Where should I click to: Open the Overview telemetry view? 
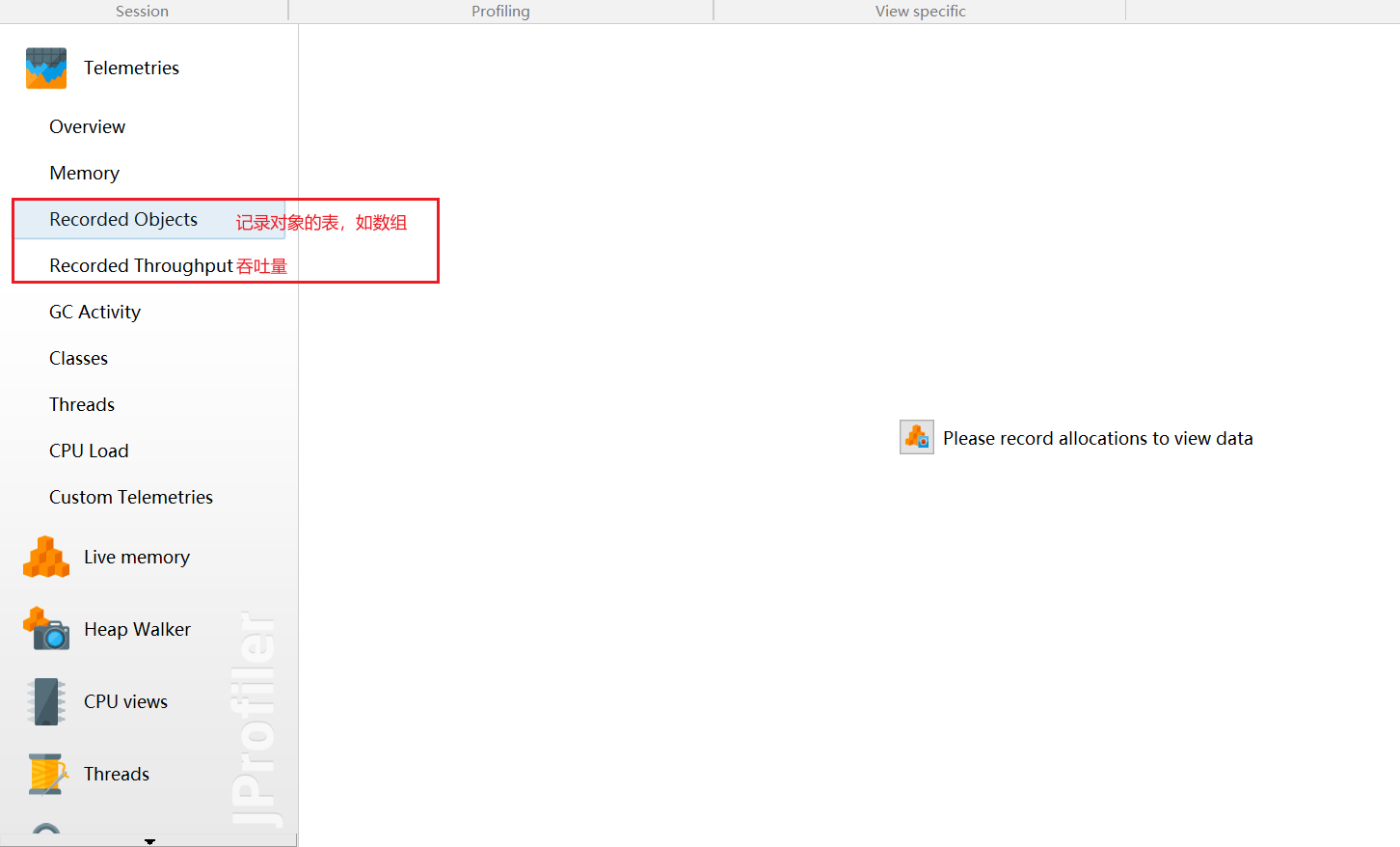pyautogui.click(x=87, y=126)
